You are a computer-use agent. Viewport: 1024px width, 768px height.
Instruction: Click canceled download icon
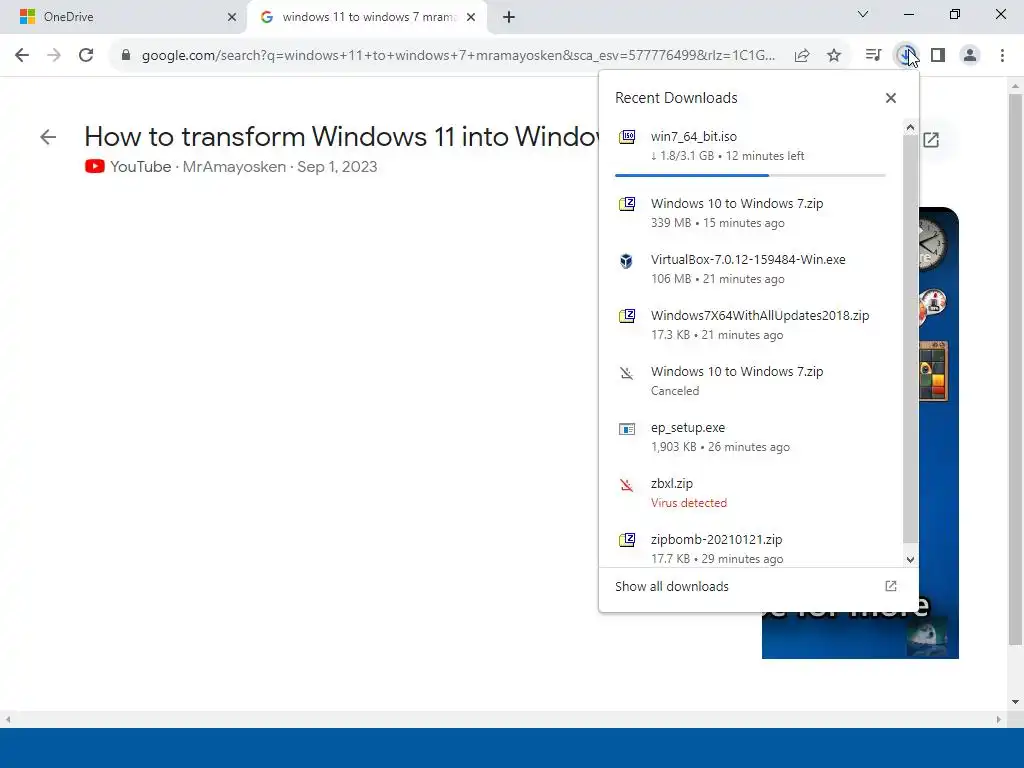(x=626, y=373)
